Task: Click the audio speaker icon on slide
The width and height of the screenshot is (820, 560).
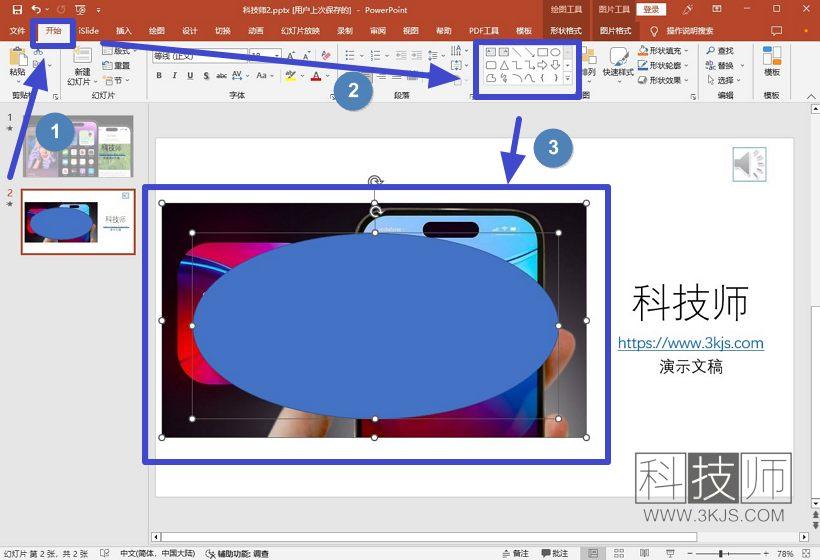Action: [749, 164]
